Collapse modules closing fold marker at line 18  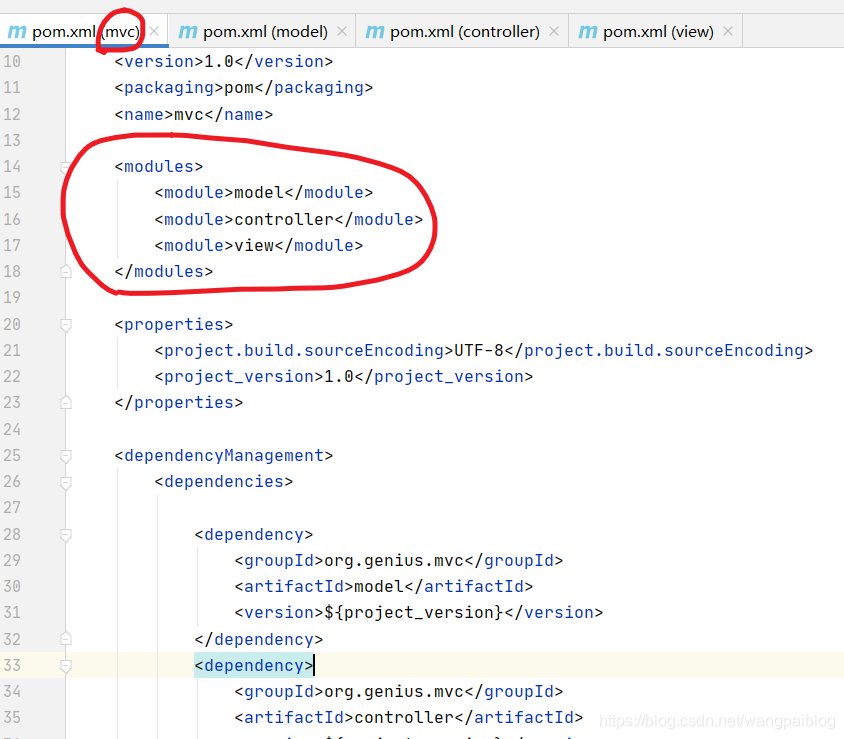[x=66, y=271]
